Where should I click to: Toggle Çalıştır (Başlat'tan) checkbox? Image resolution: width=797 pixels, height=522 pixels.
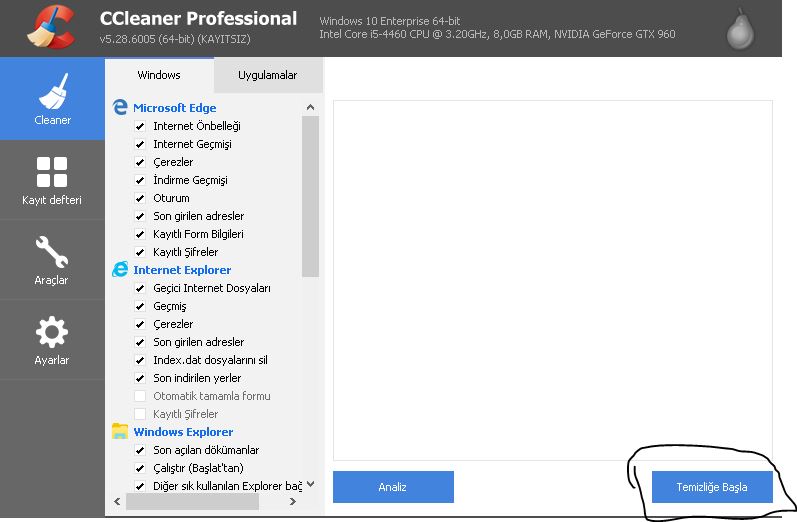click(140, 468)
